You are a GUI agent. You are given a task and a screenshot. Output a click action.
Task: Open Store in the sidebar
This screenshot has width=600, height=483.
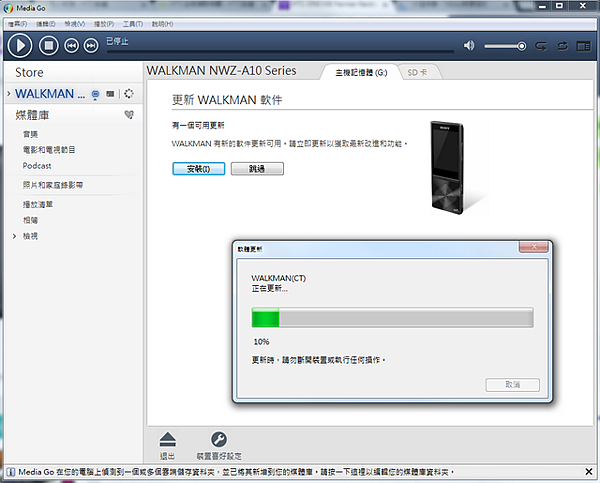tap(29, 73)
